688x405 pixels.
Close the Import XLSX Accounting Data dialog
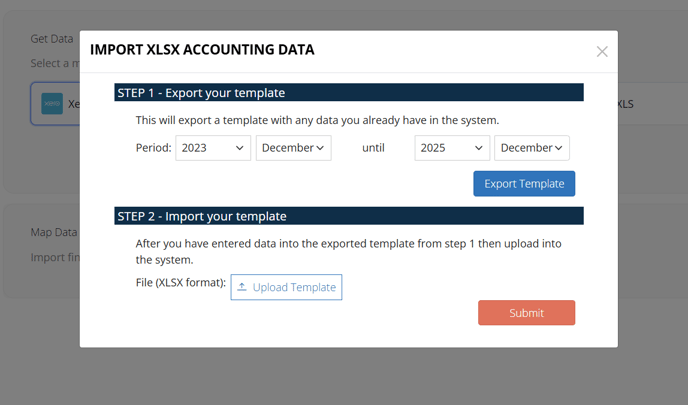tap(602, 52)
